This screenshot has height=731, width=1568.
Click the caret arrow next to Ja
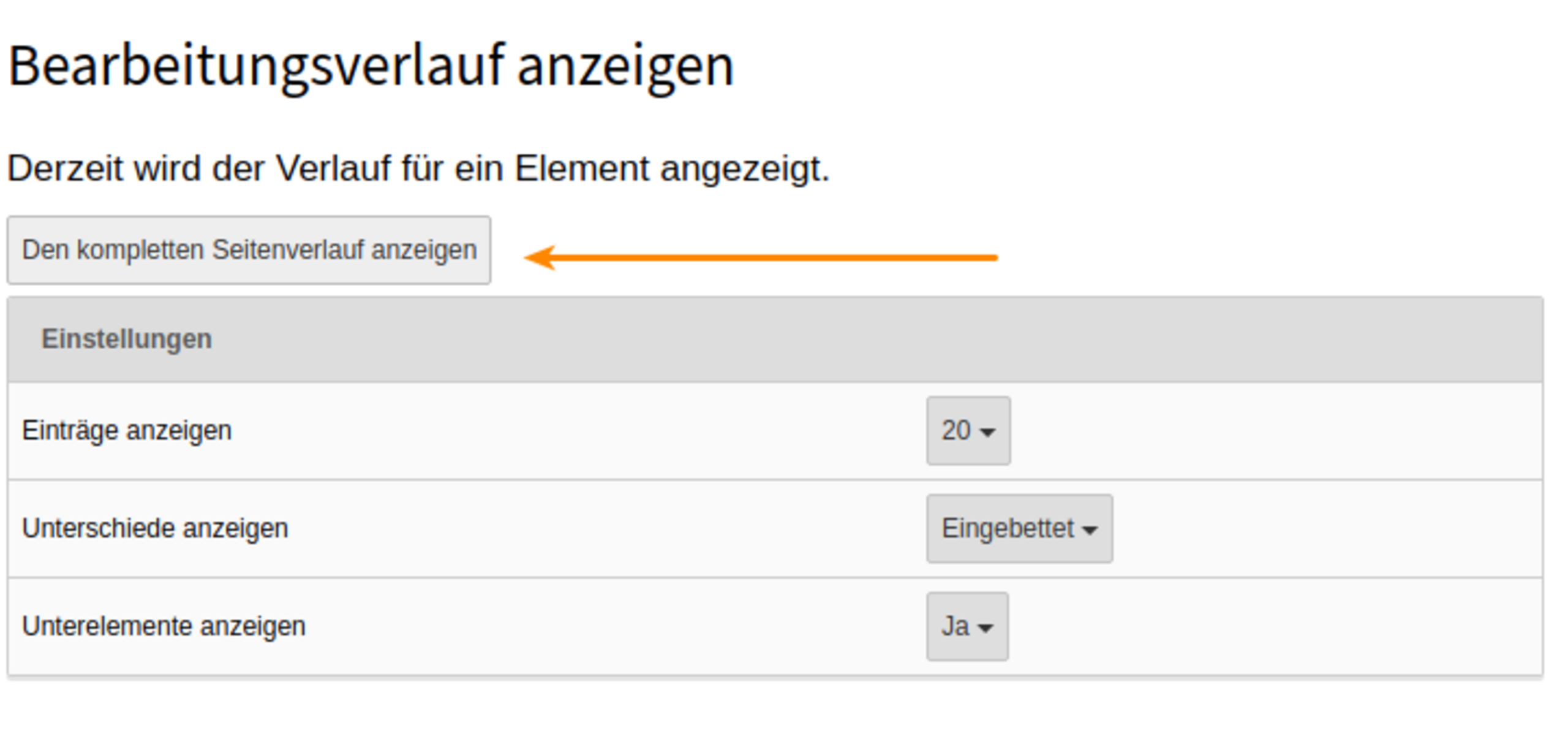(986, 629)
